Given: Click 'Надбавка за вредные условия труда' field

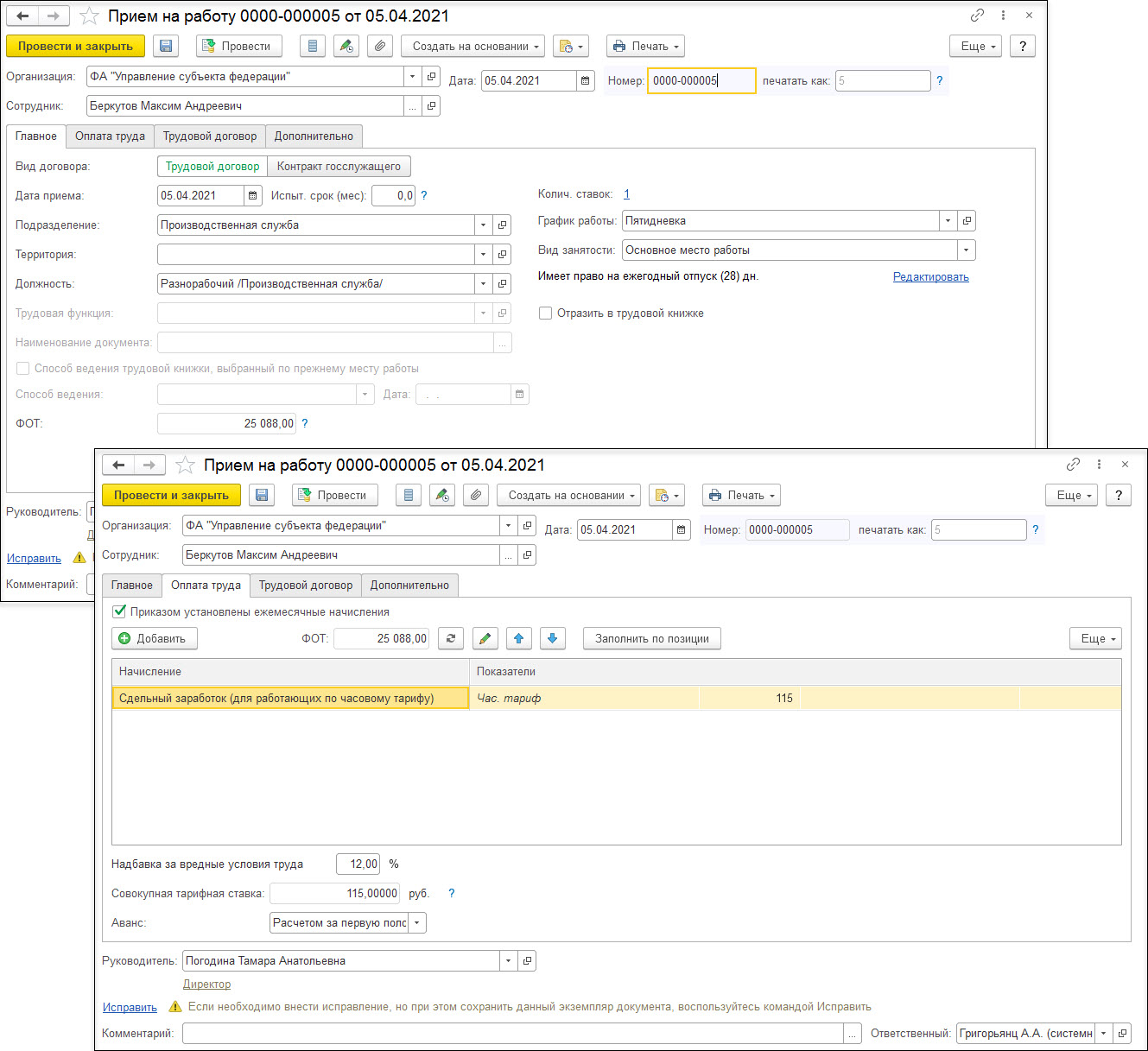Looking at the screenshot, I should 358,864.
